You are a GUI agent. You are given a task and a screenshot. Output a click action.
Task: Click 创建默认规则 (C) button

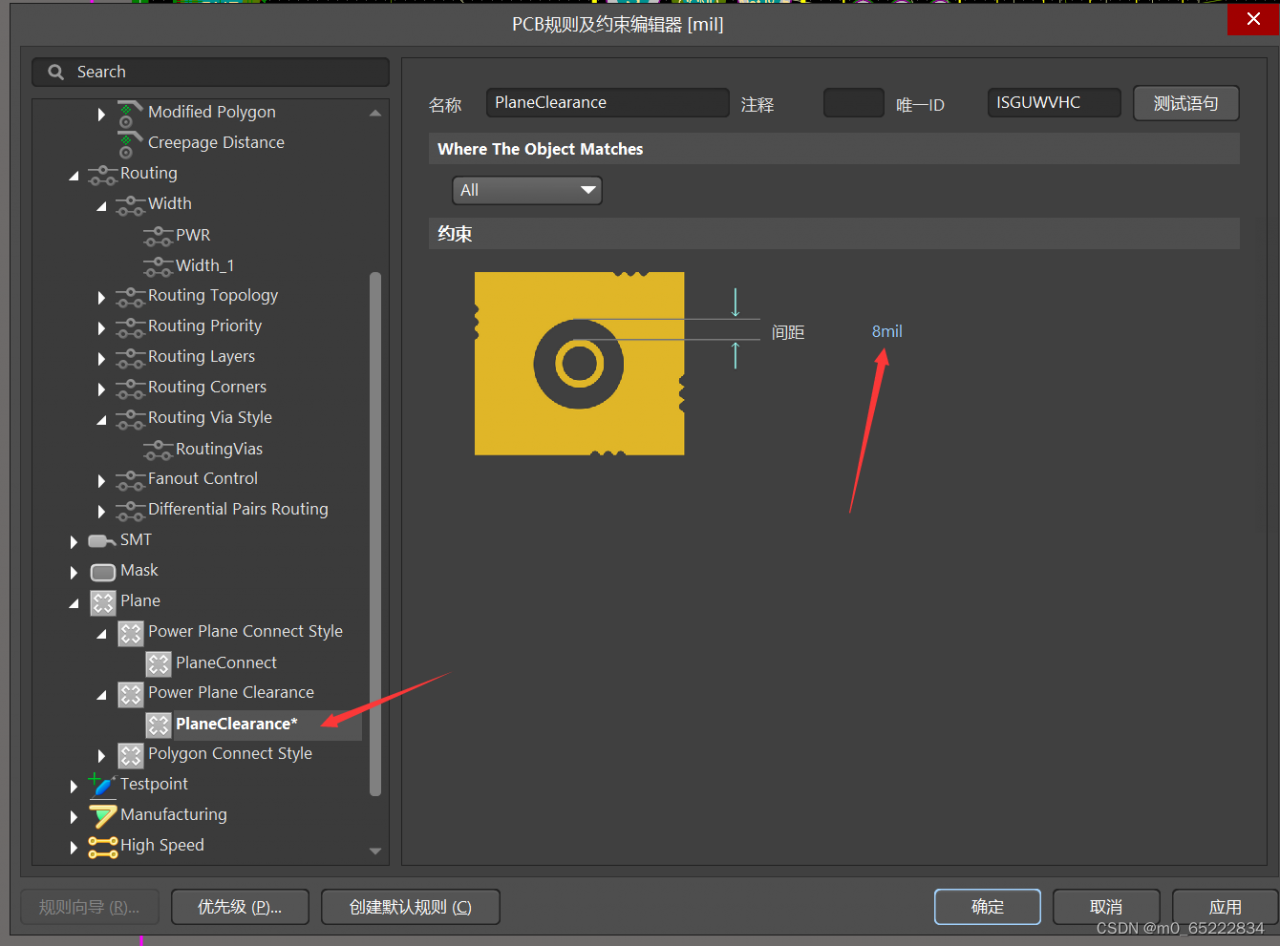pos(410,907)
